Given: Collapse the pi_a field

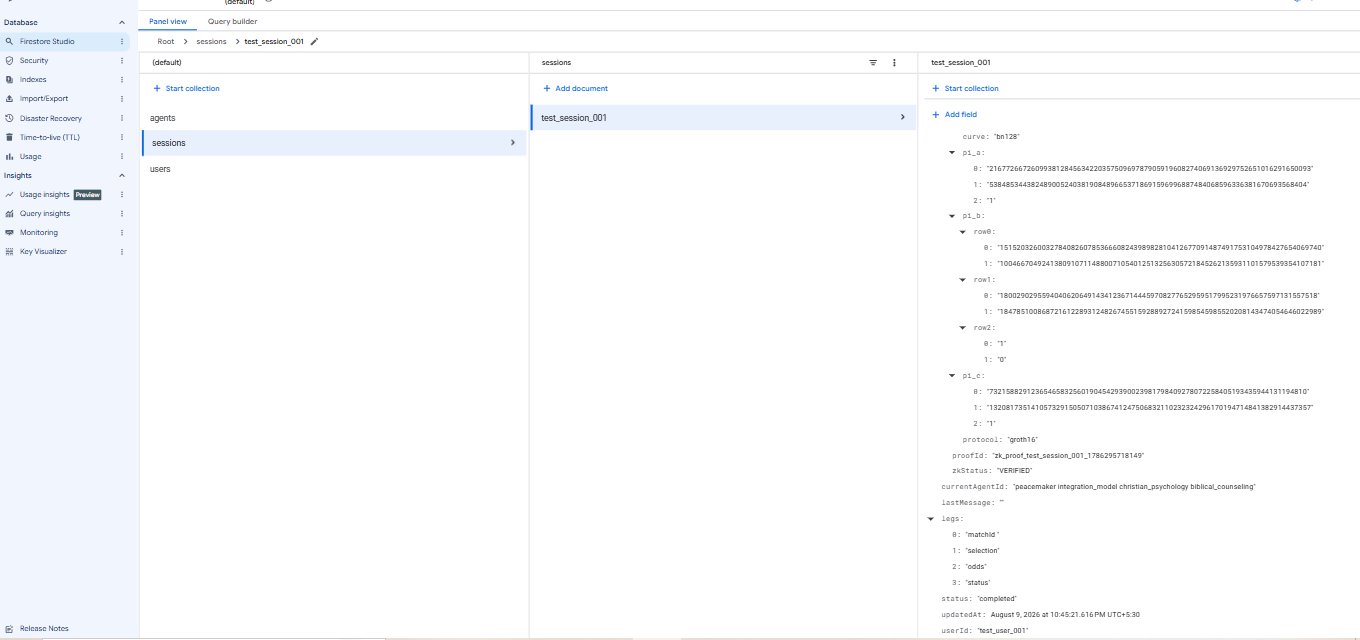Looking at the screenshot, I should [x=952, y=152].
